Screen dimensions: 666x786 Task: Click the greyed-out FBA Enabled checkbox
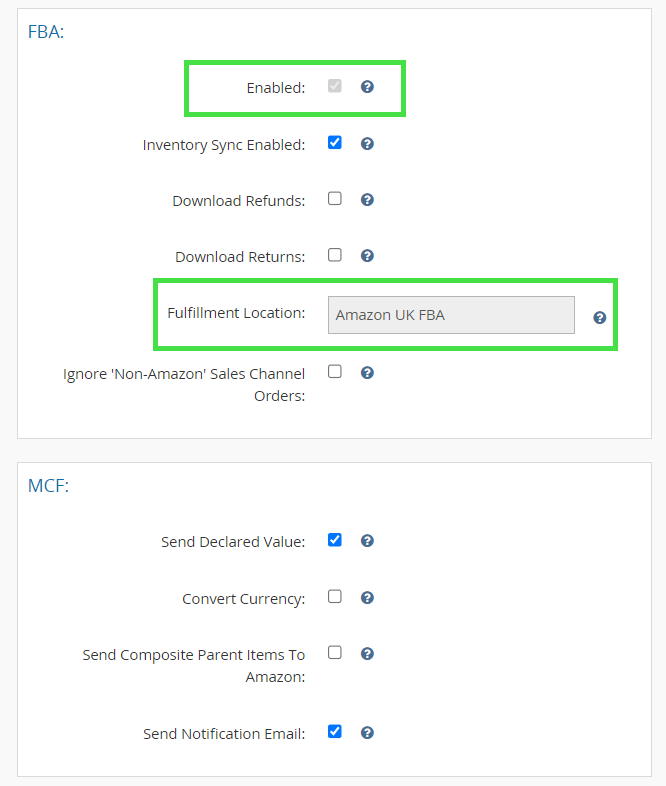coord(335,86)
